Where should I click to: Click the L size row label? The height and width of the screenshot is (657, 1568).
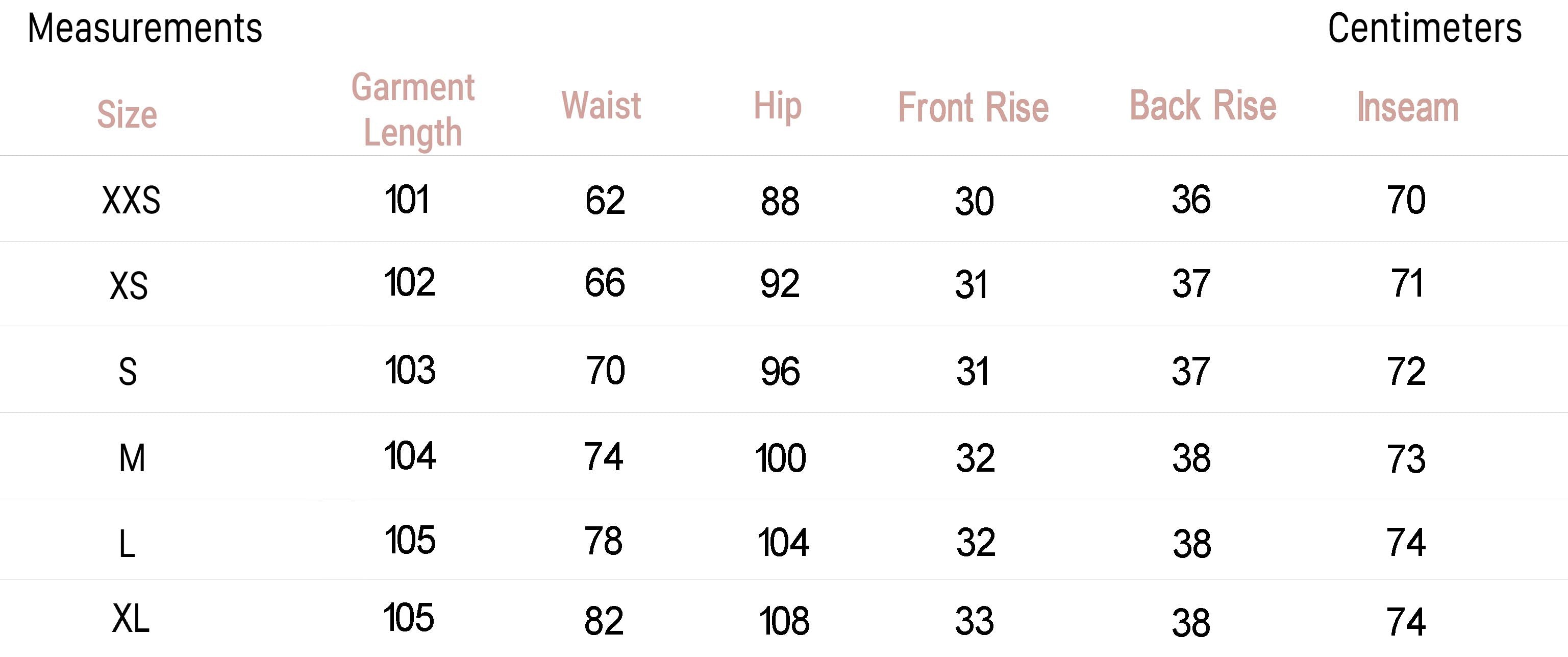[127, 543]
